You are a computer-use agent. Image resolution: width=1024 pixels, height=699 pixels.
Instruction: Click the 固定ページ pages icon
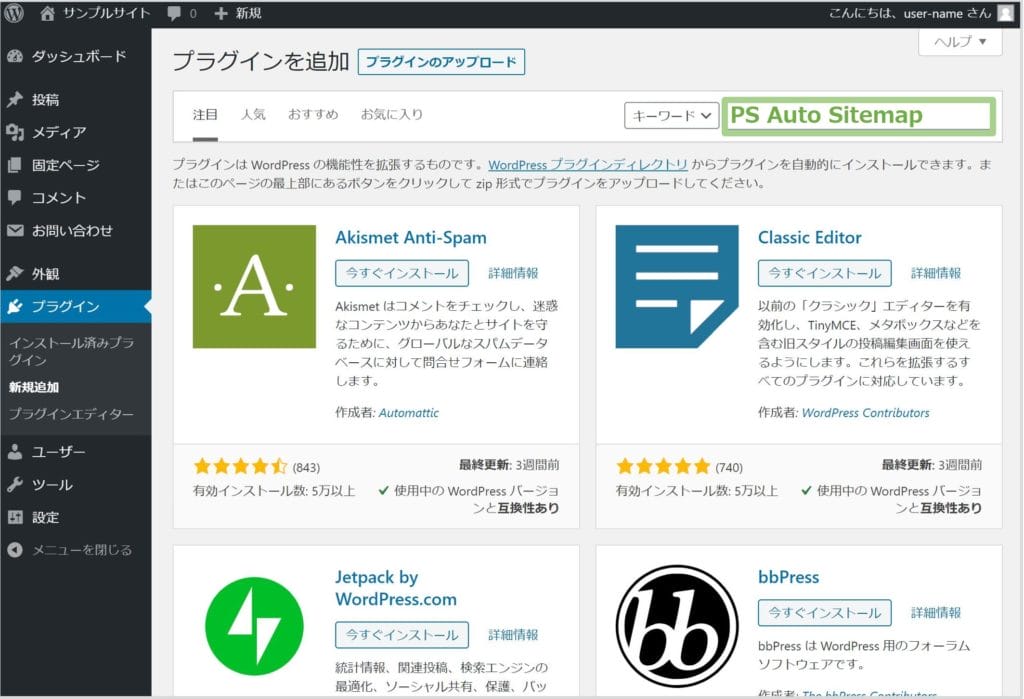[x=15, y=165]
